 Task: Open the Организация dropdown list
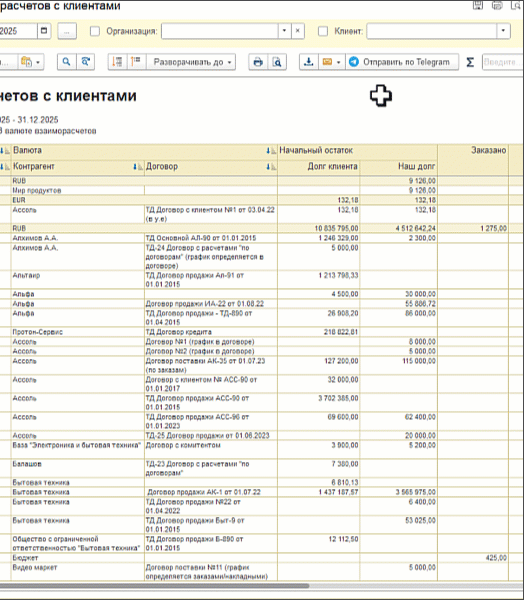pos(284,31)
